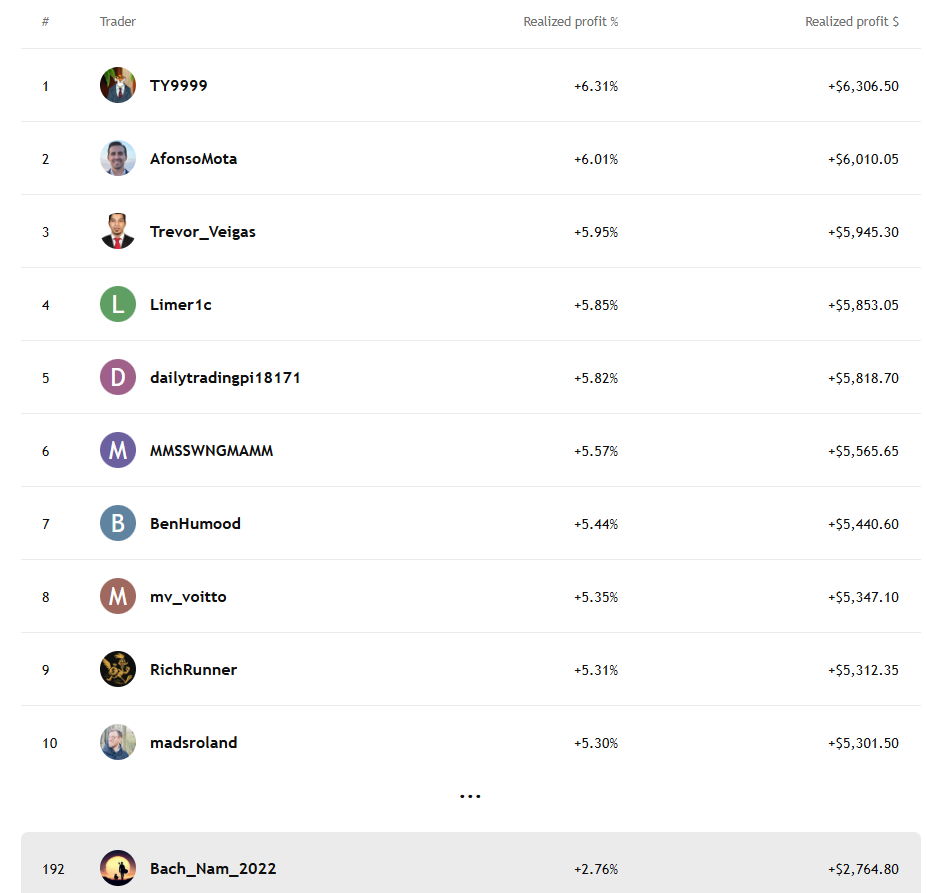Screen dimensions: 926x893
Task: Expand hidden rows with the ellipsis
Action: 470,797
